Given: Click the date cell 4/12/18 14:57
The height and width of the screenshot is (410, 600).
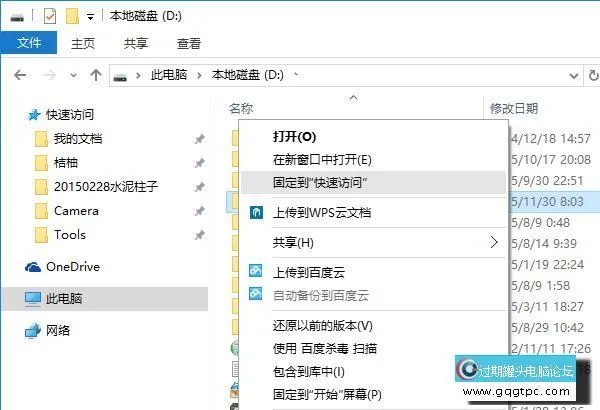Looking at the screenshot, I should pyautogui.click(x=551, y=139).
